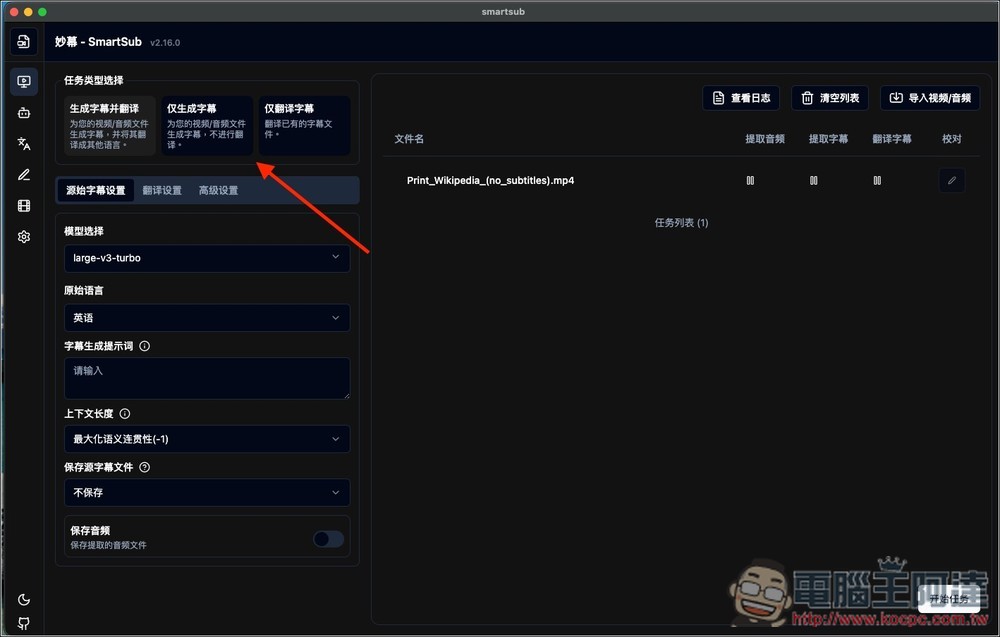Screen dimensions: 1000x637
Task: Open the 保存源字幕文件 不保存 dropdown
Action: (207, 492)
